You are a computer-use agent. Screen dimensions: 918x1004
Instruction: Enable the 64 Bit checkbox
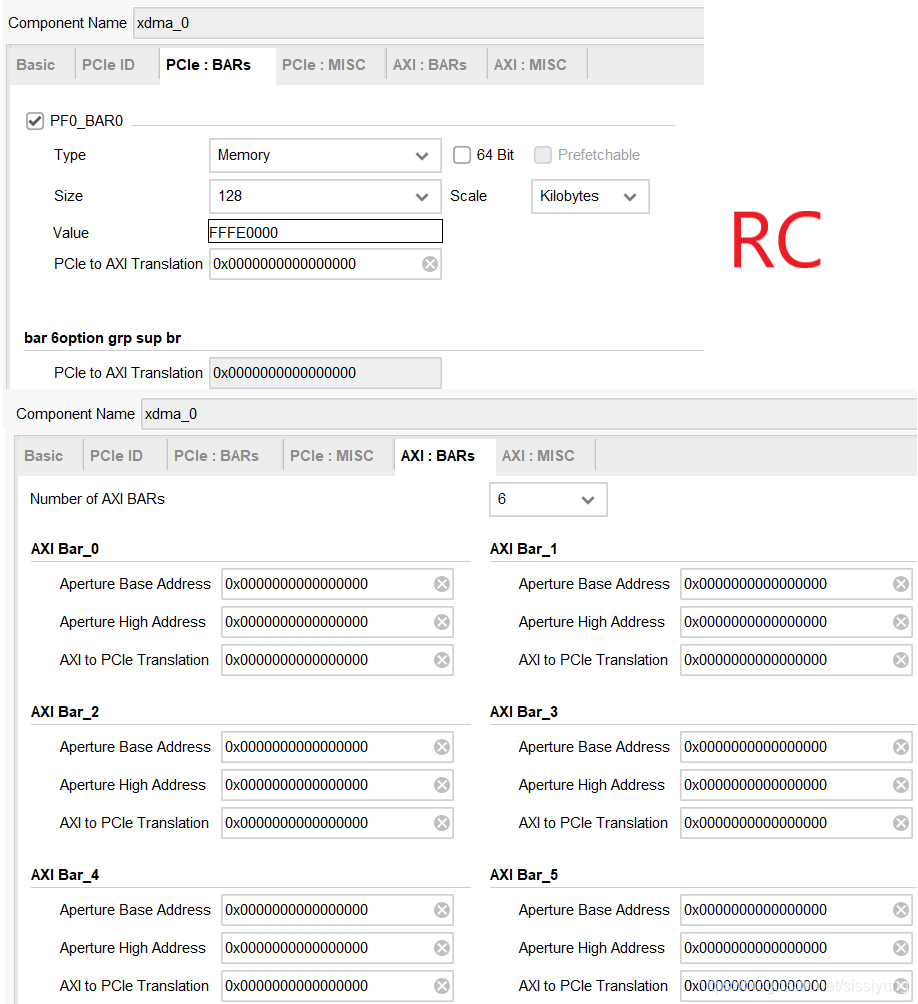coord(462,155)
